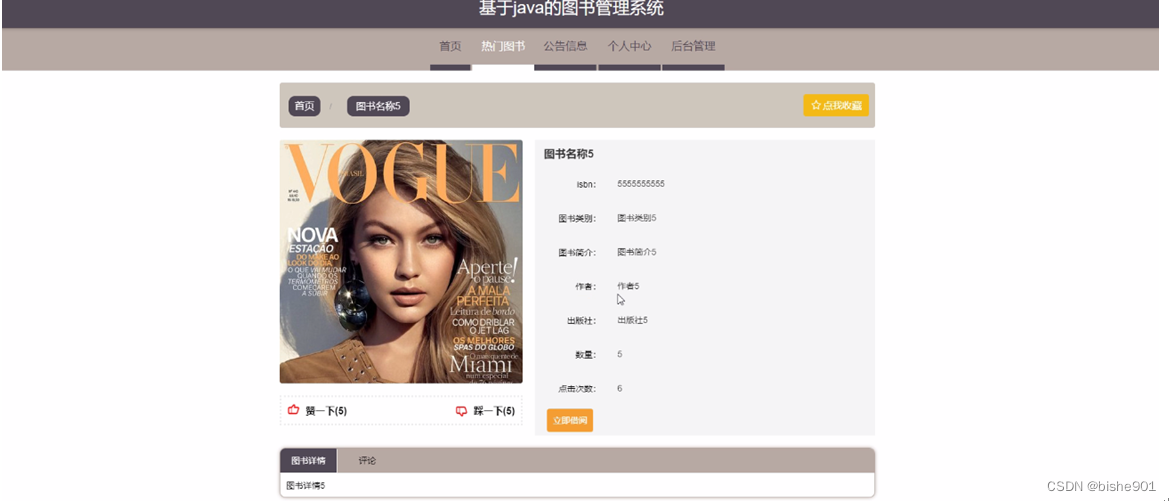Click the 图书名称5 breadcrumb

tap(378, 106)
